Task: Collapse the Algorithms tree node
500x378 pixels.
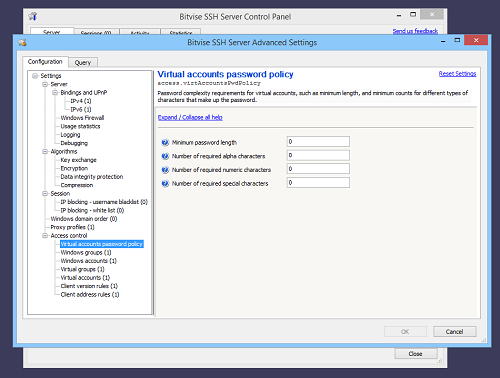Action: (45, 152)
